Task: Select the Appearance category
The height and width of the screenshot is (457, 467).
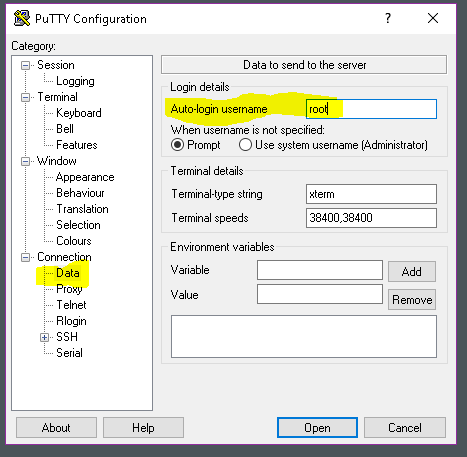Action: (x=85, y=177)
